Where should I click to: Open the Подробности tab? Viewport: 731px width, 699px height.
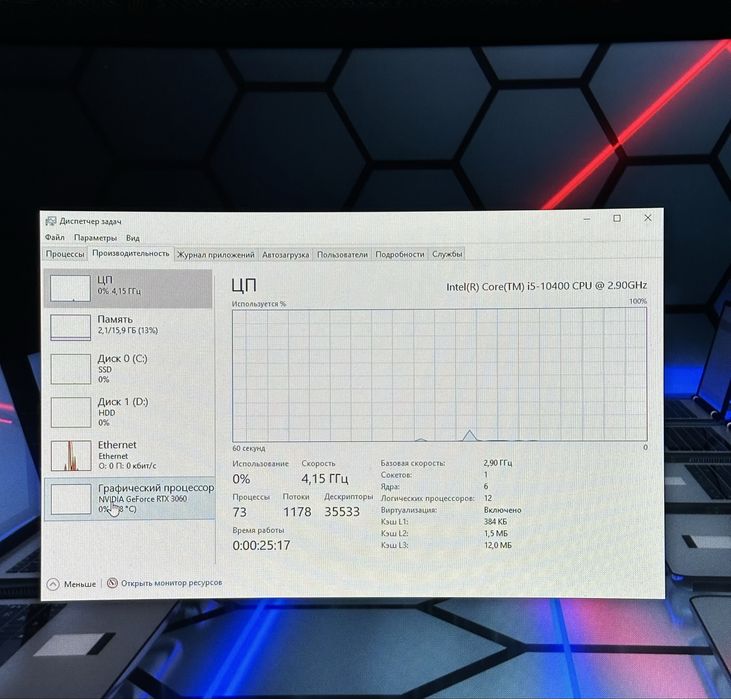[x=400, y=254]
